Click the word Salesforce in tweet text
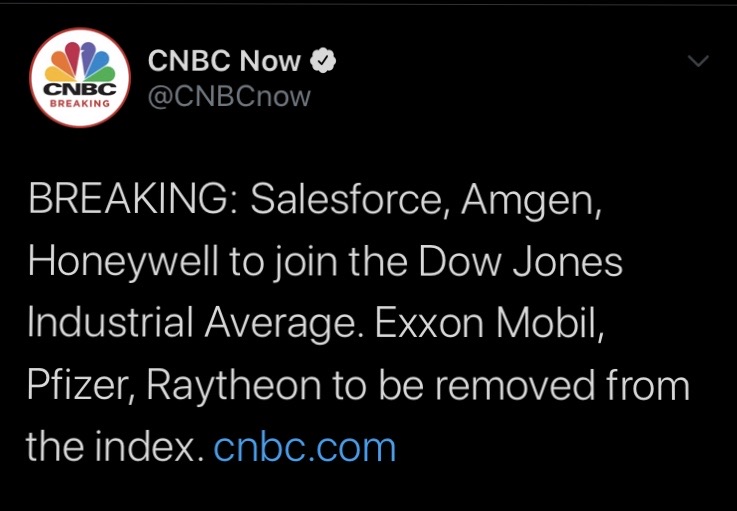 point(341,201)
